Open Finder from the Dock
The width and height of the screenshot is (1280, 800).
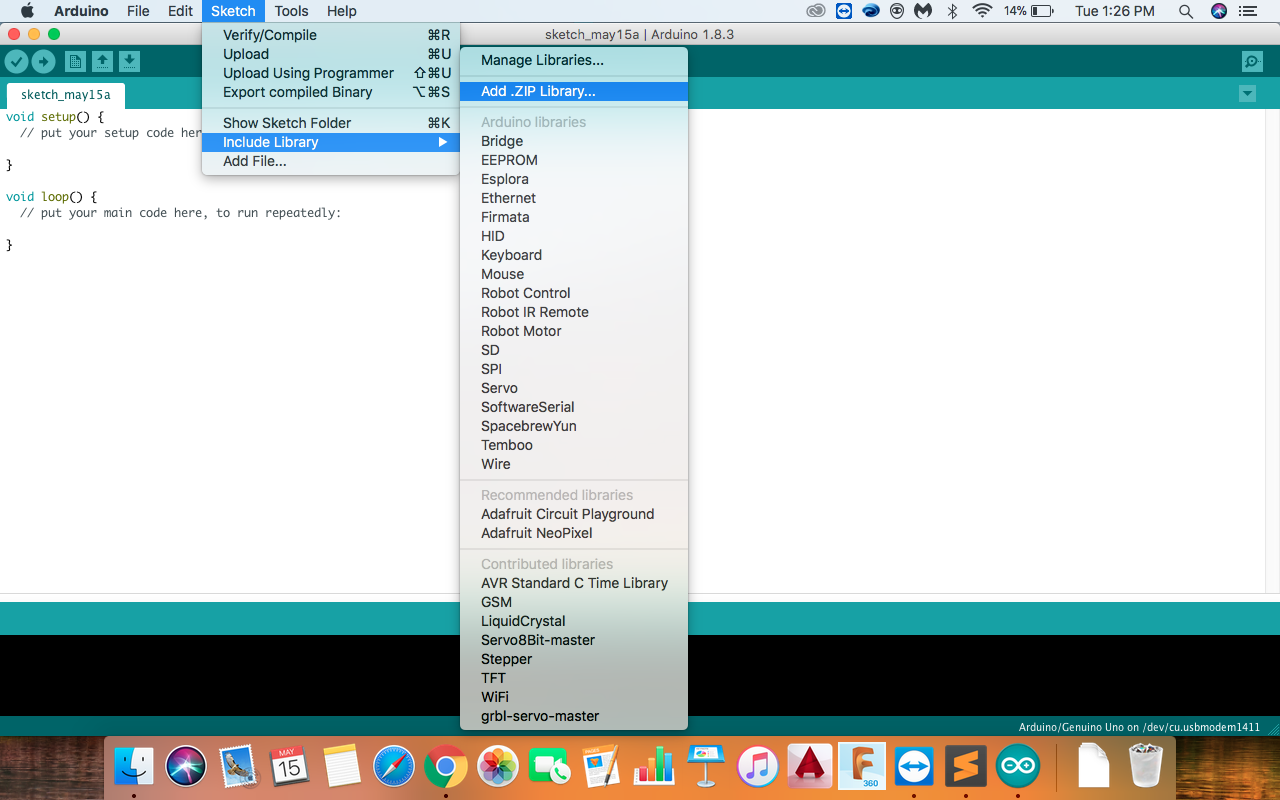[x=134, y=767]
